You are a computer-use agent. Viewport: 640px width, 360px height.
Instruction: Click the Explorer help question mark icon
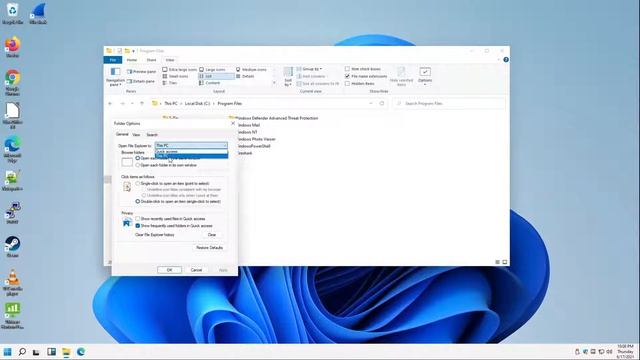coord(506,60)
